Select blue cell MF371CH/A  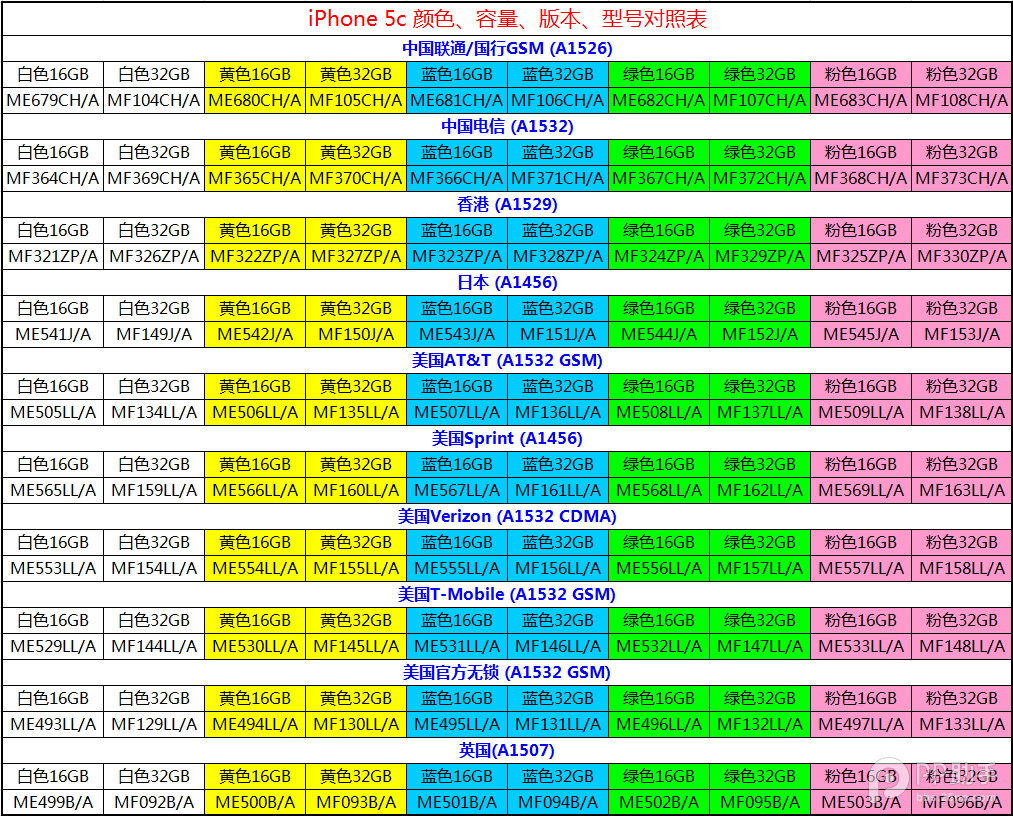tap(558, 178)
